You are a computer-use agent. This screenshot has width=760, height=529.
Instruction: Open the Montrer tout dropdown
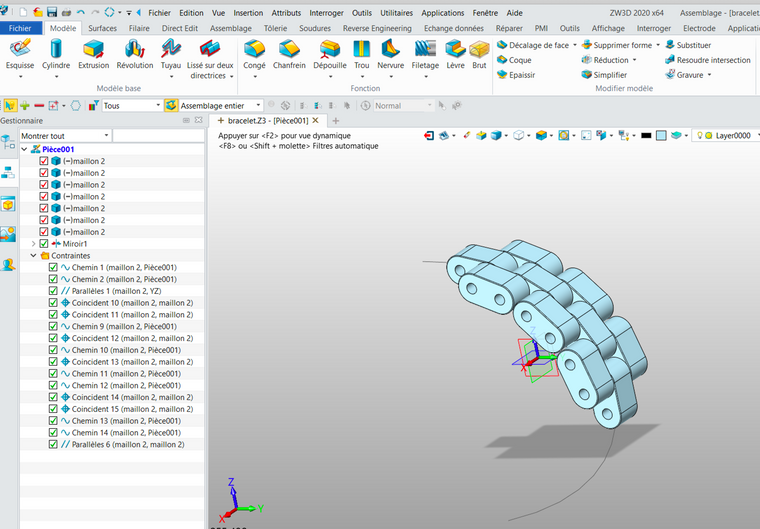coord(106,136)
